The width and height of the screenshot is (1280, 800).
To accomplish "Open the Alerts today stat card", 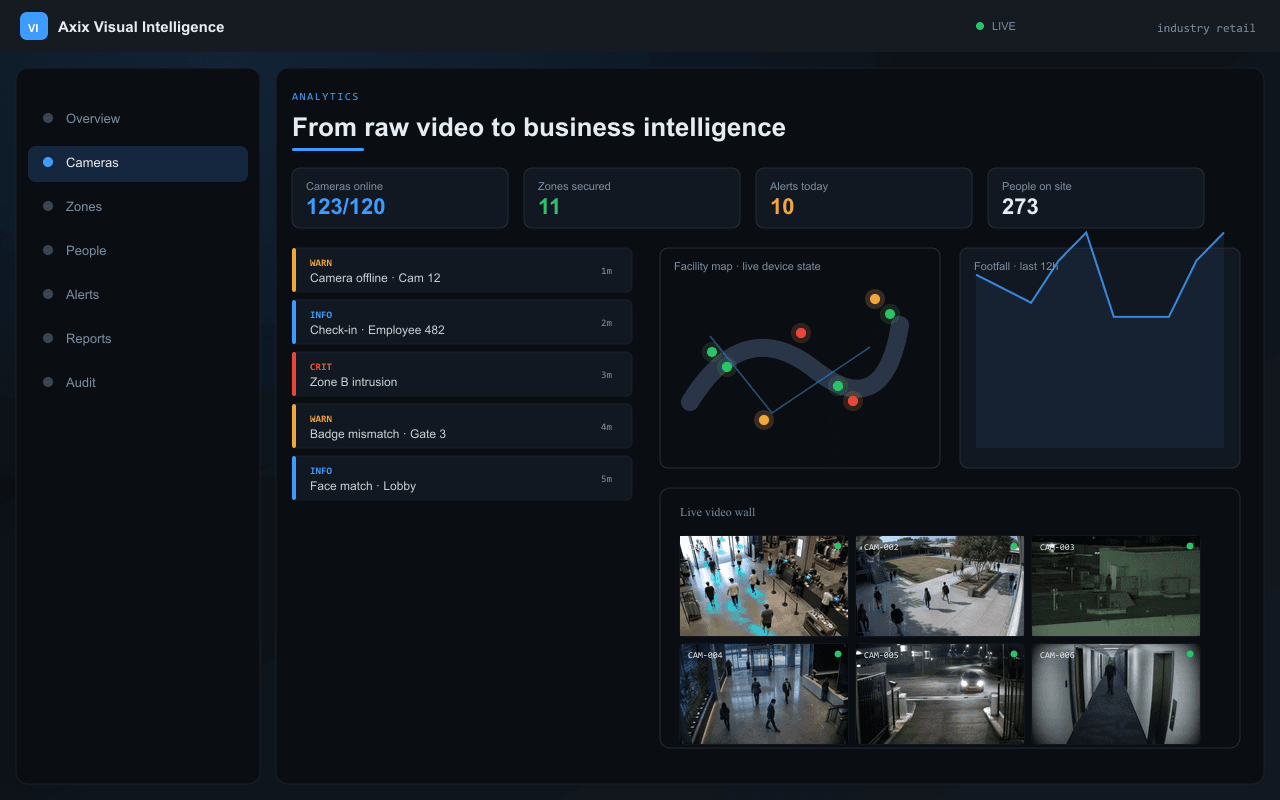I will [x=864, y=198].
